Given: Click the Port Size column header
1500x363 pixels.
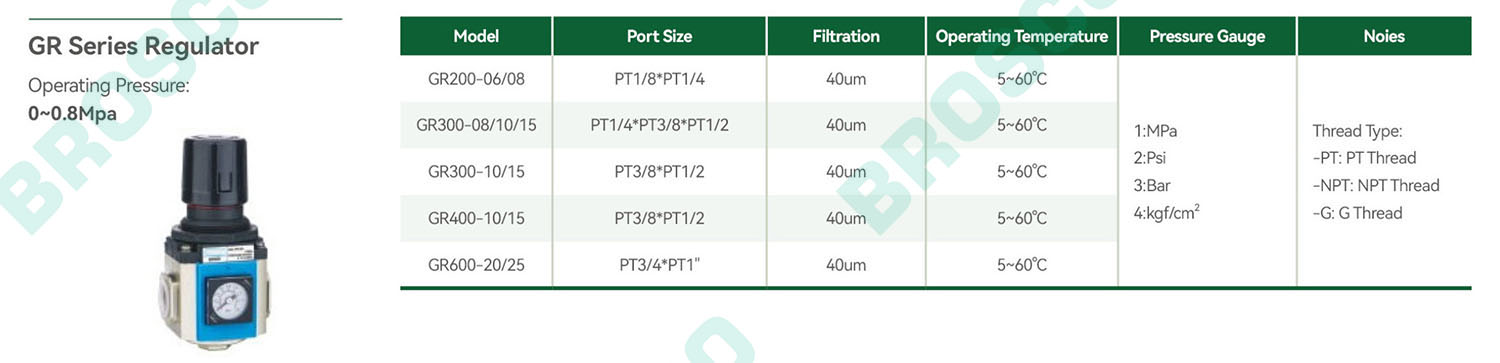Looking at the screenshot, I should [659, 36].
